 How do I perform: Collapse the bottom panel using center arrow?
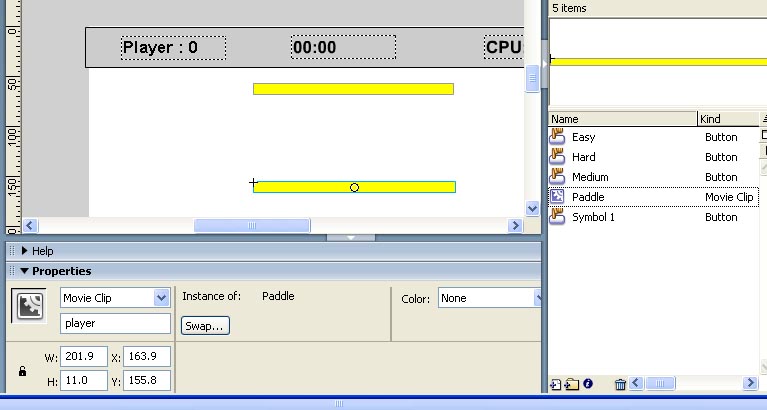tap(351, 237)
